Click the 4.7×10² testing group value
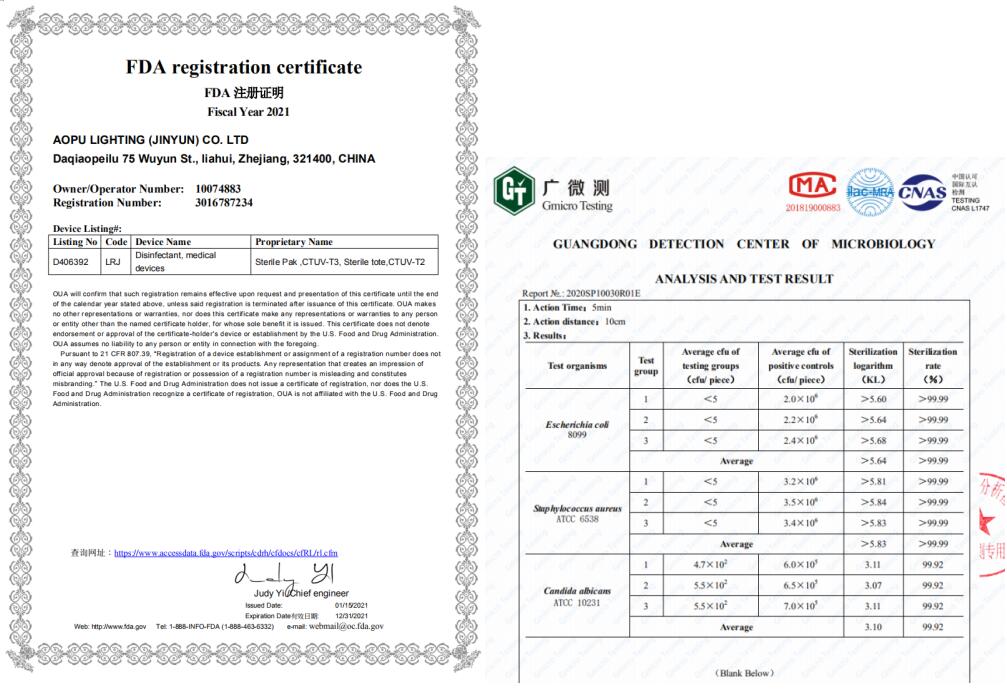 (710, 564)
